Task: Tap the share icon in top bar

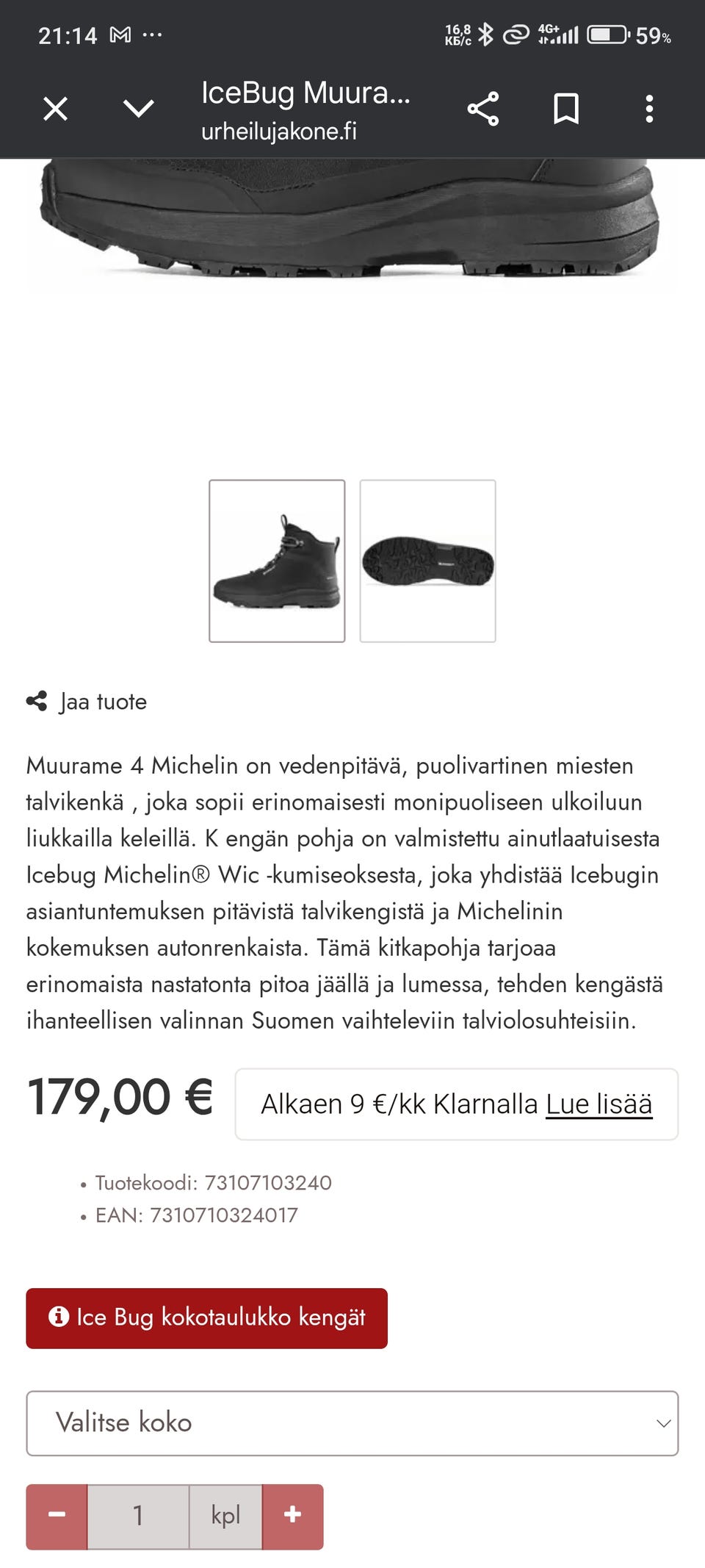Action: point(483,109)
